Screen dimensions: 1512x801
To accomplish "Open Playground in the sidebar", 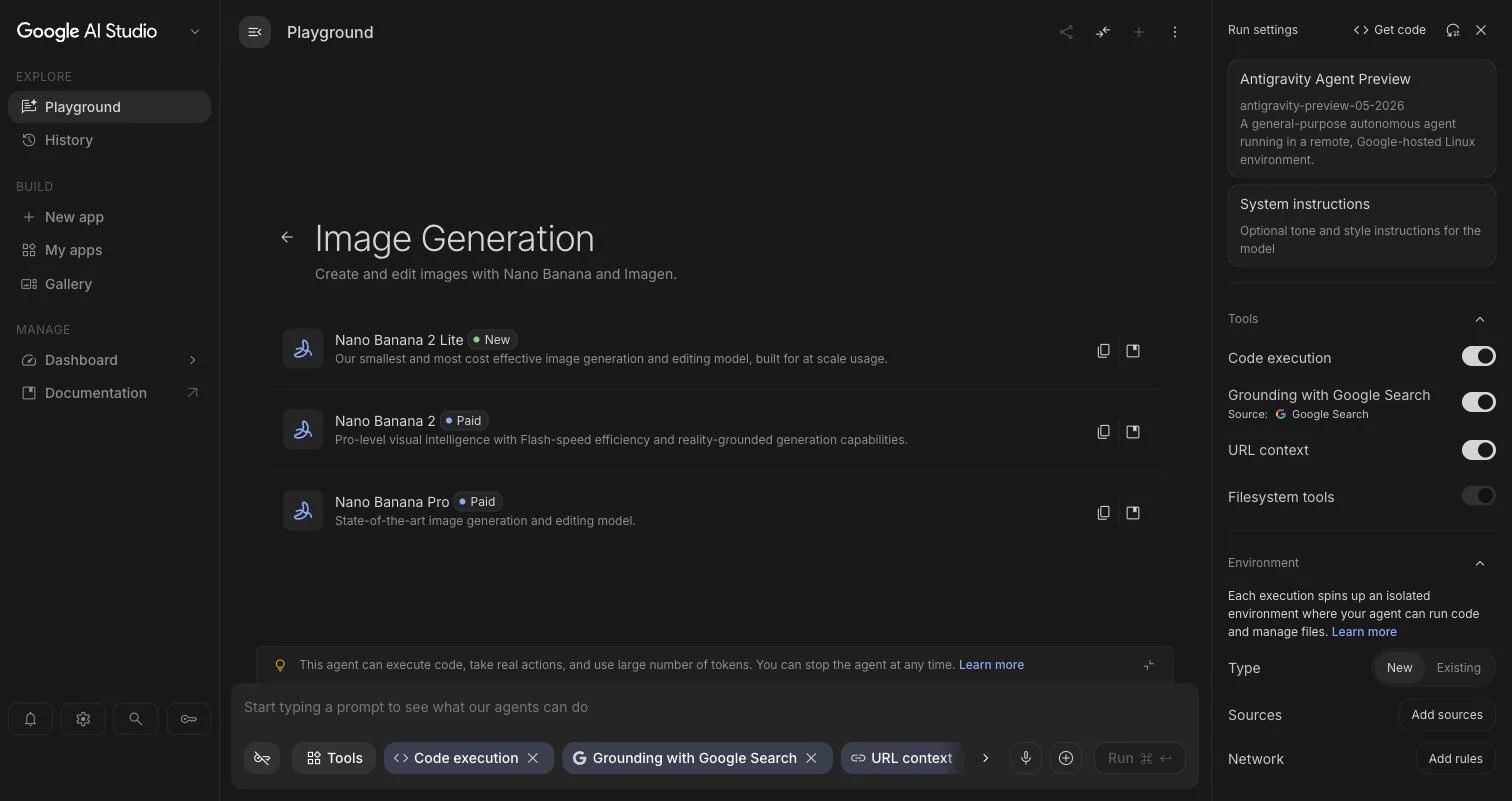I will tap(110, 107).
